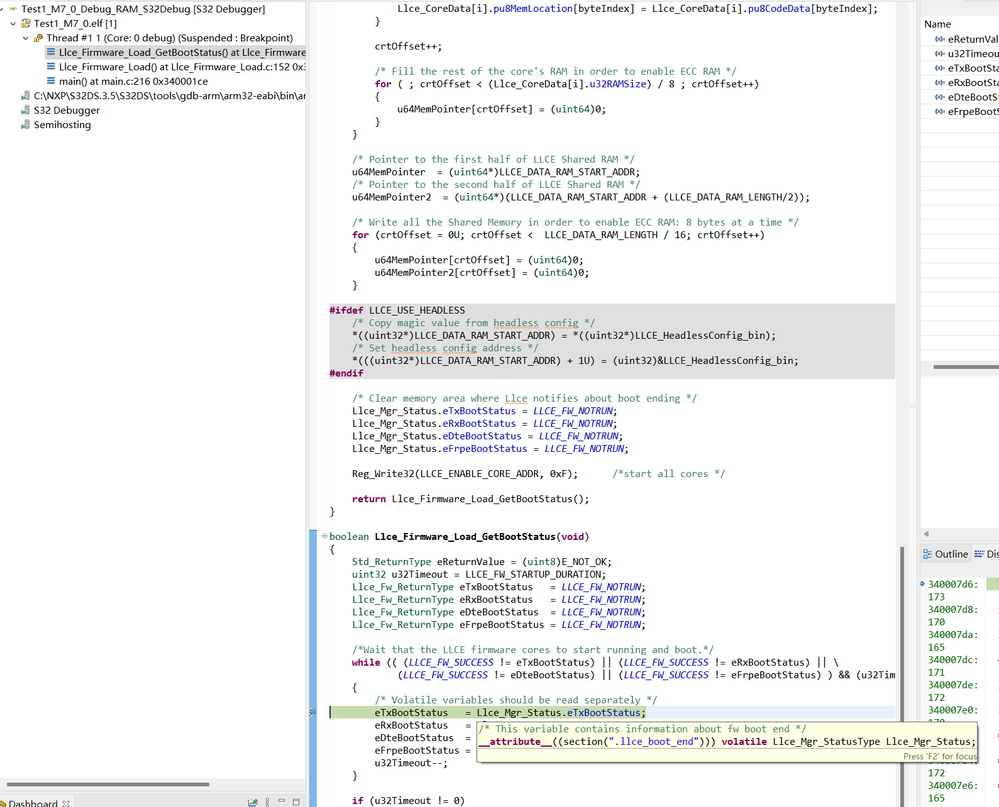Click the open folder icon near Dashboard tab
Screen dimensions: 999x807
[x=253, y=801]
